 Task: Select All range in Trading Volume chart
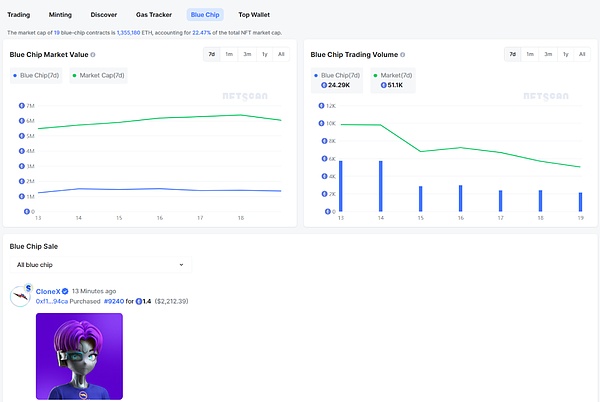582,54
